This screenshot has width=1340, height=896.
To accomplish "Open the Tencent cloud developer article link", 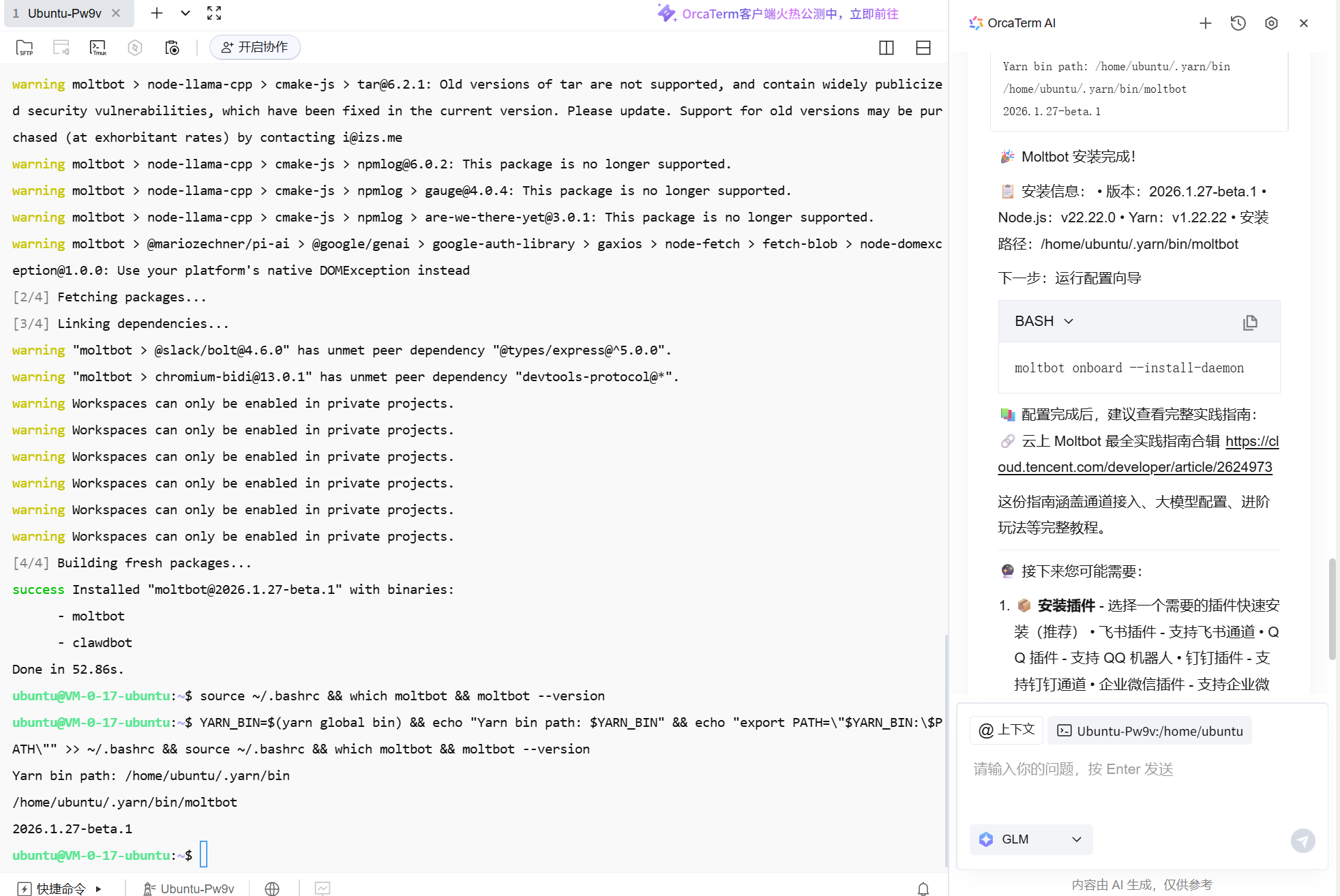I will (1135, 467).
